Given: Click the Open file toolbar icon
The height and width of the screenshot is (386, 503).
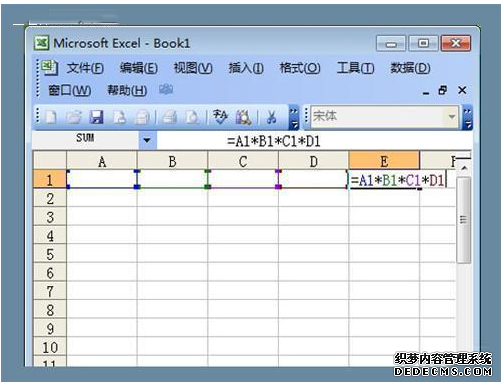Looking at the screenshot, I should click(x=74, y=117).
